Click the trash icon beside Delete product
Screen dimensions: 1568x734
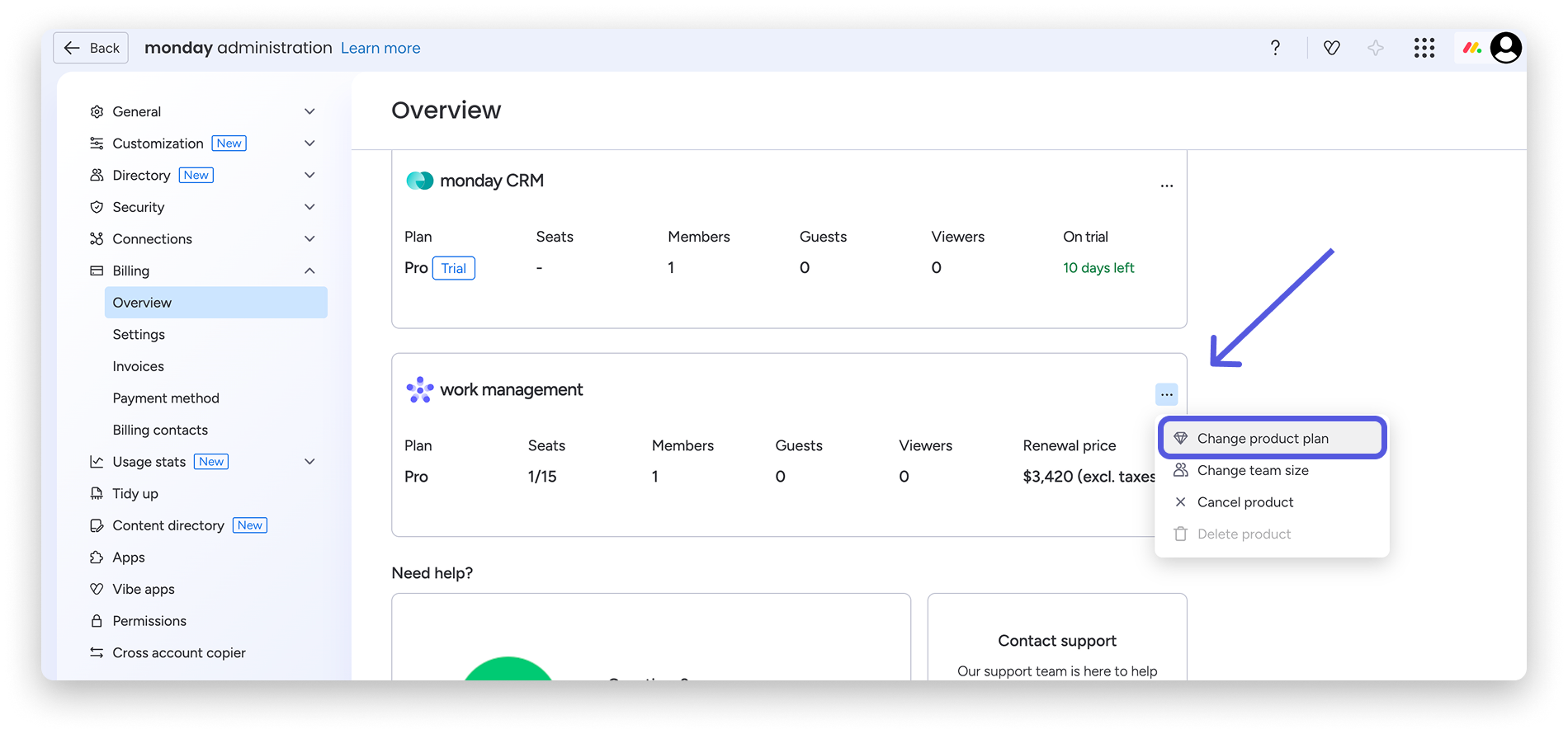[1180, 534]
